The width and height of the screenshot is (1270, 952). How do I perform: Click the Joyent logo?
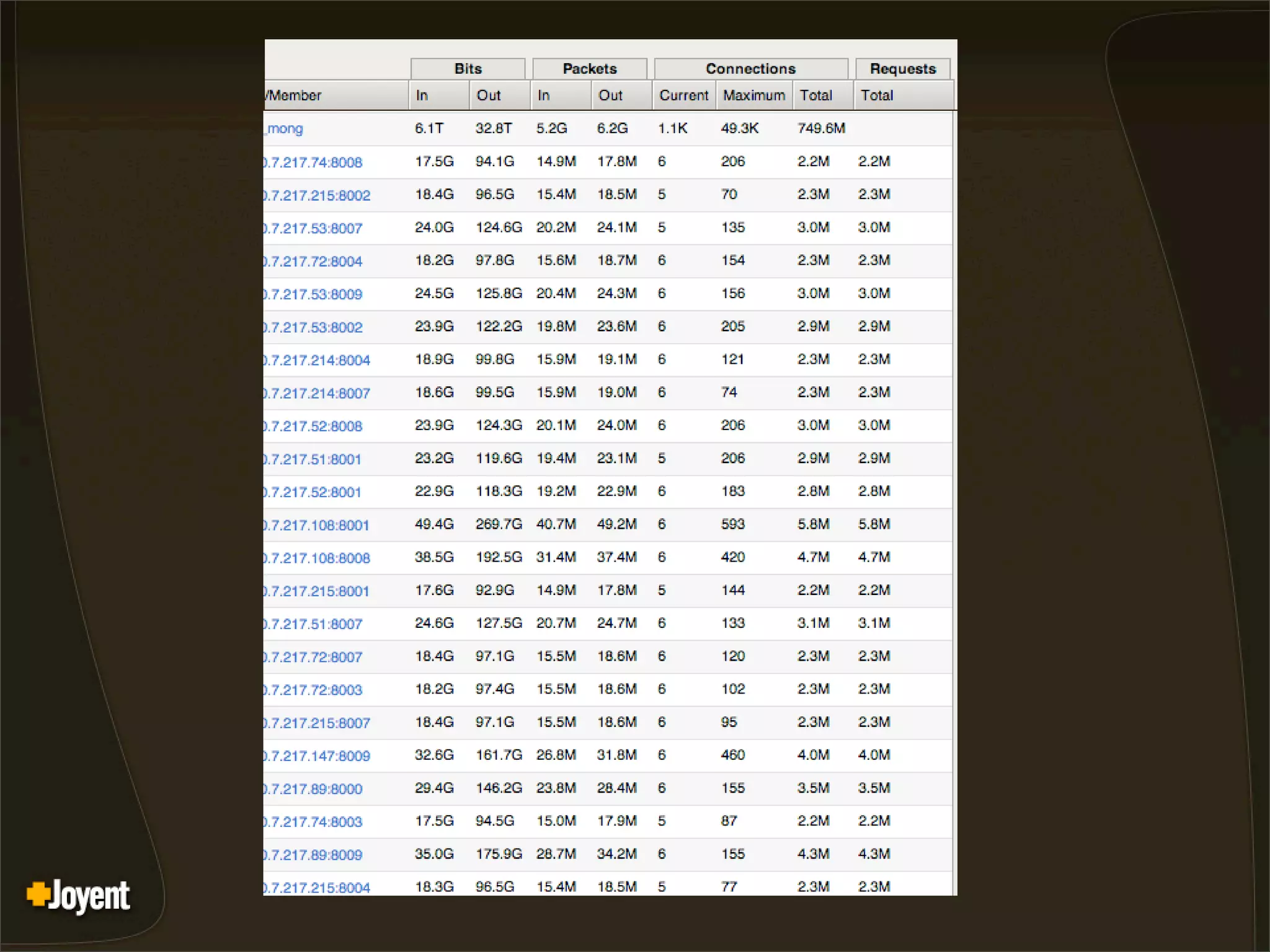click(78, 896)
